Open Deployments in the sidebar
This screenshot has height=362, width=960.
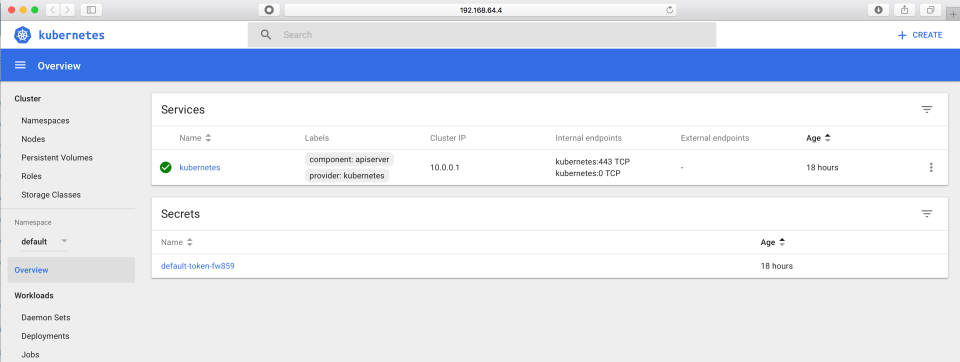(x=45, y=336)
